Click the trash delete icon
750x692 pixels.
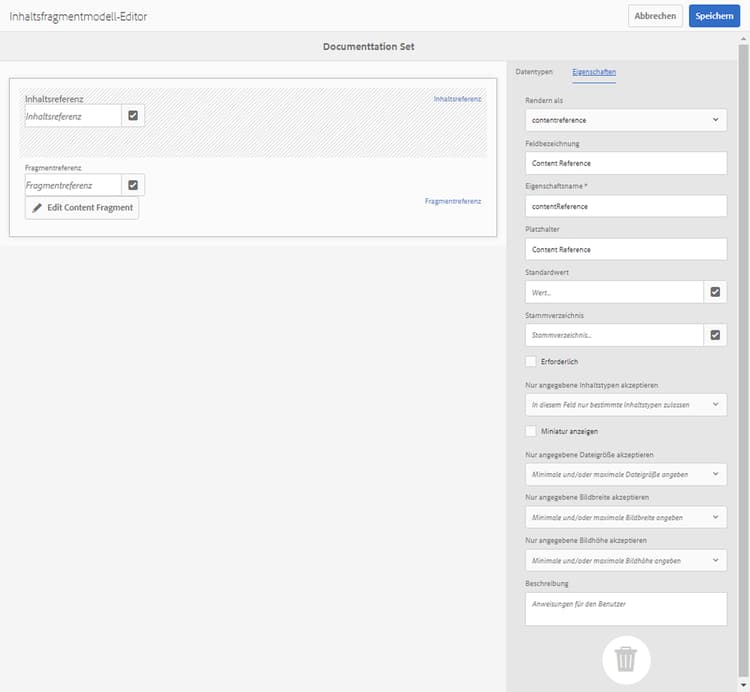click(x=626, y=659)
